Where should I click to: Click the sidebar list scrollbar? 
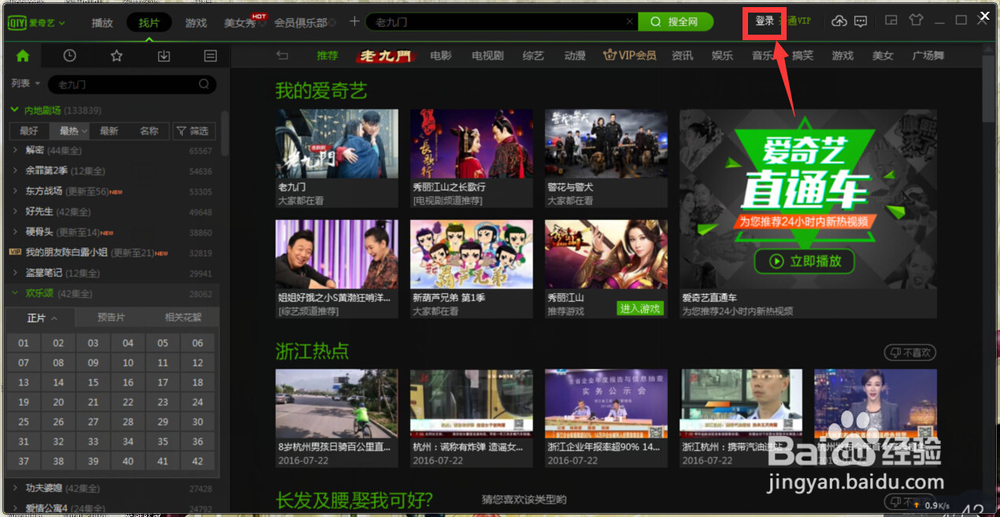tap(224, 133)
